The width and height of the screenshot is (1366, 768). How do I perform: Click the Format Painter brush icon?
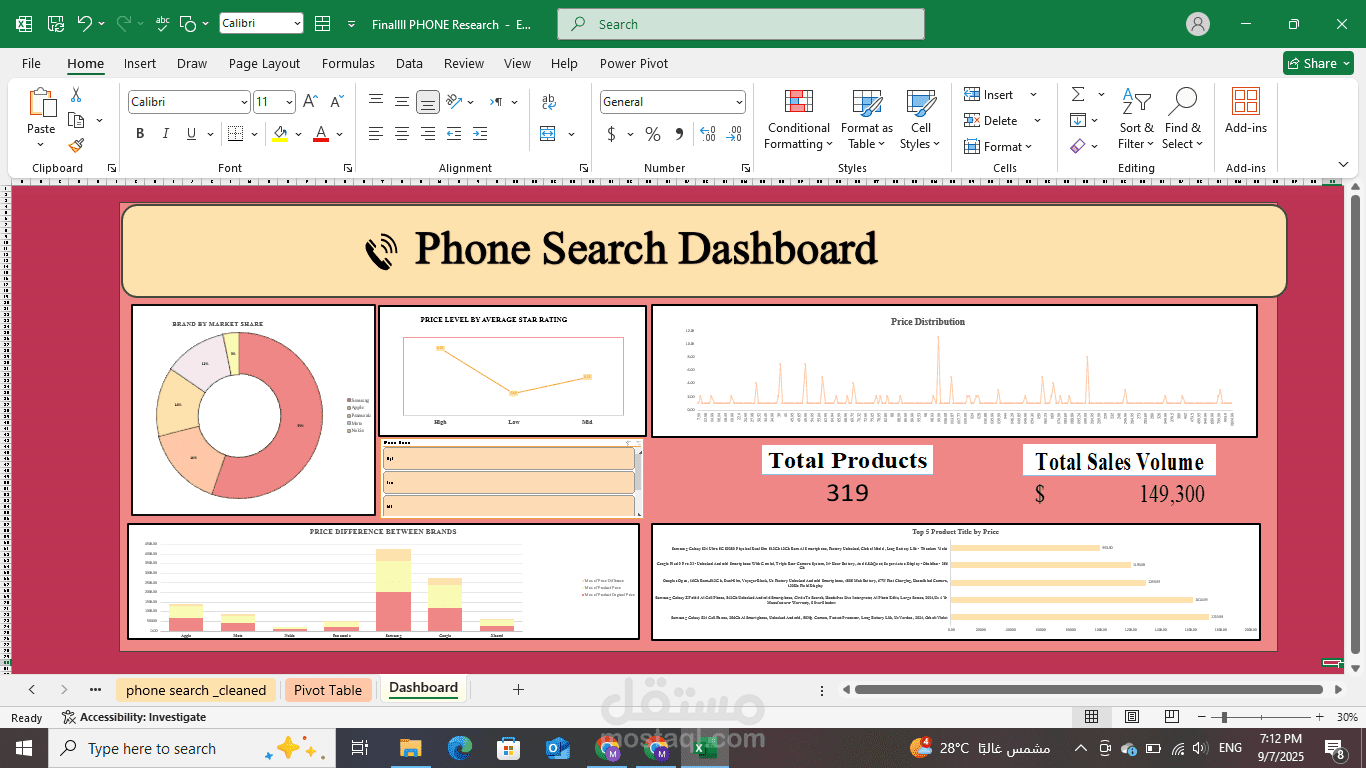76,146
